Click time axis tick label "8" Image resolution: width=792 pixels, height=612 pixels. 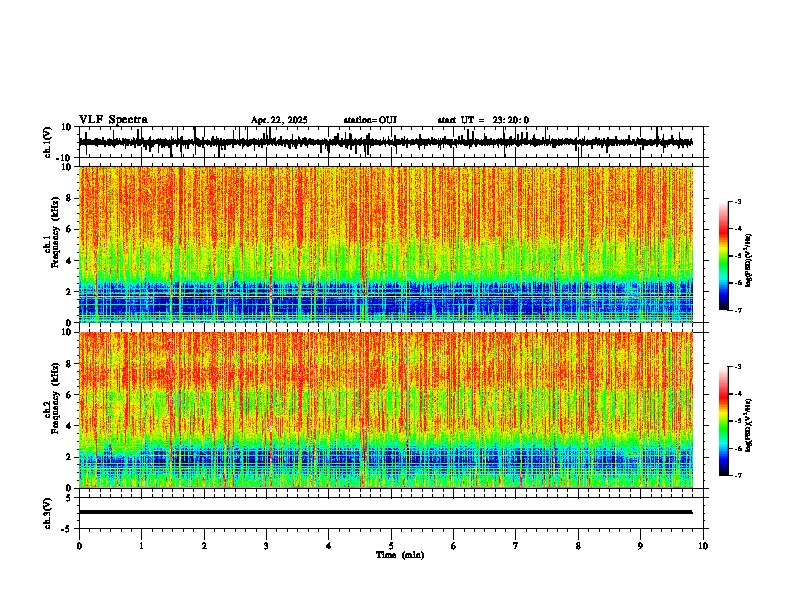pos(578,546)
